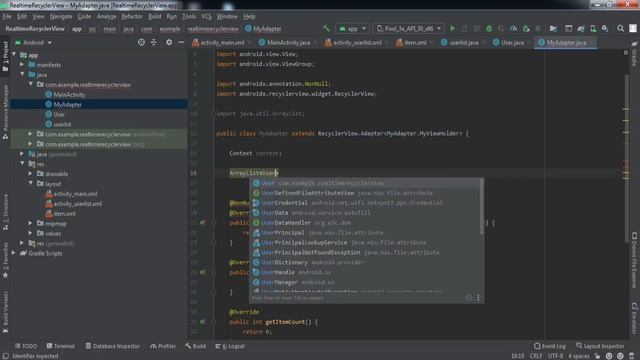
Task: Click the Debug app bug icon
Action: point(489,29)
